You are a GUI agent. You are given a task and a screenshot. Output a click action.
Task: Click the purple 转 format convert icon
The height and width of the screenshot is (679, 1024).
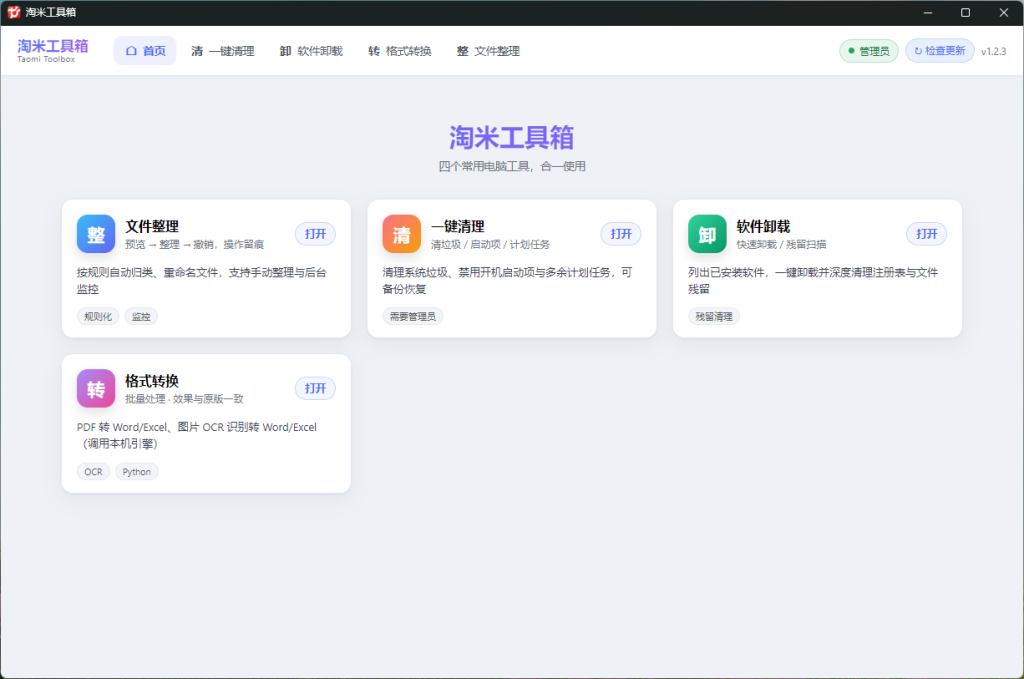pos(96,388)
